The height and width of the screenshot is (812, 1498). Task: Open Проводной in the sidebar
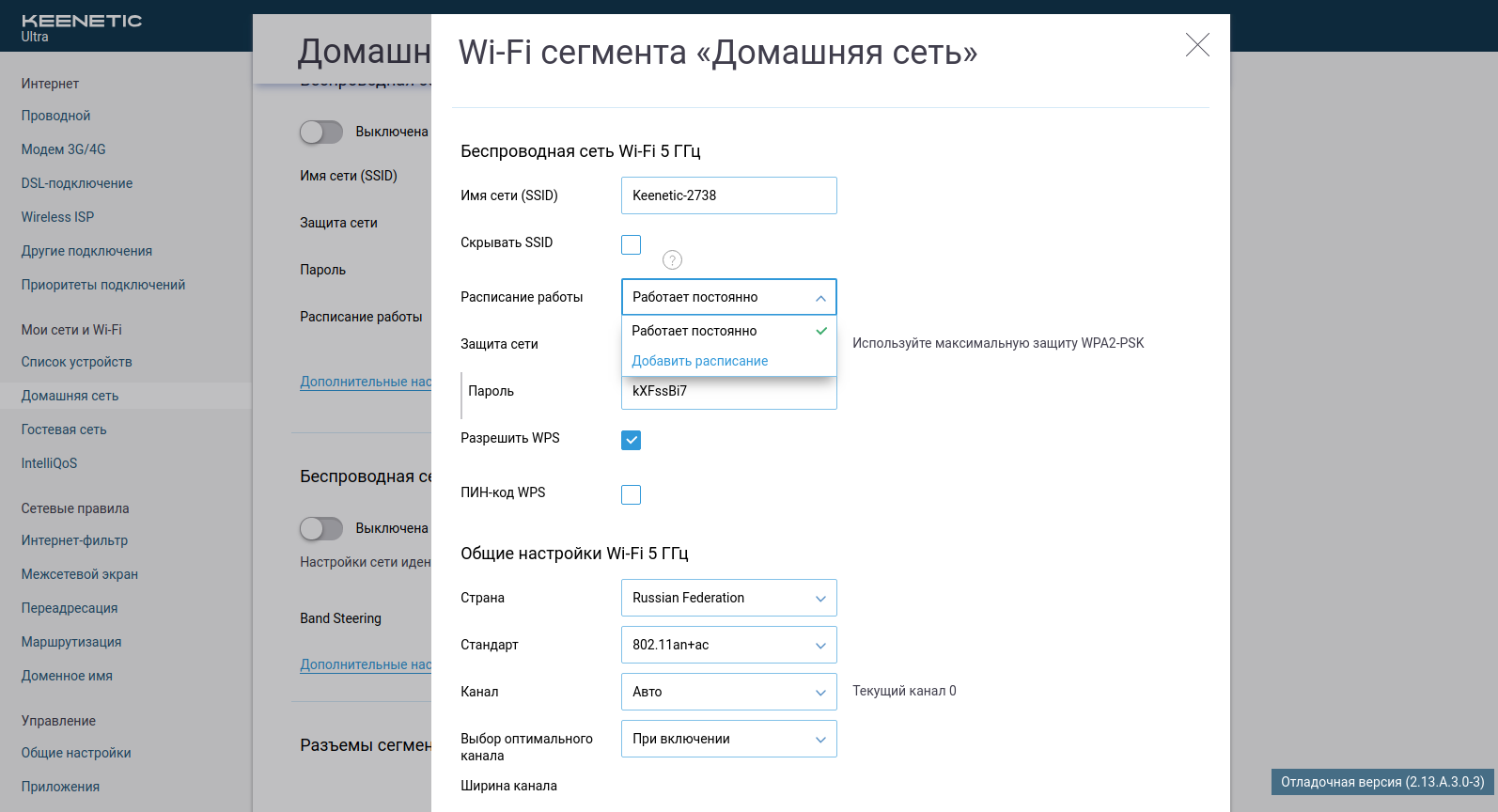55,116
